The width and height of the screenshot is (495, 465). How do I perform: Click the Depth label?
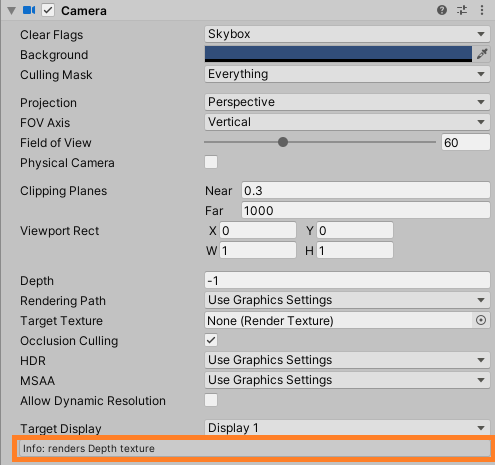(37, 281)
